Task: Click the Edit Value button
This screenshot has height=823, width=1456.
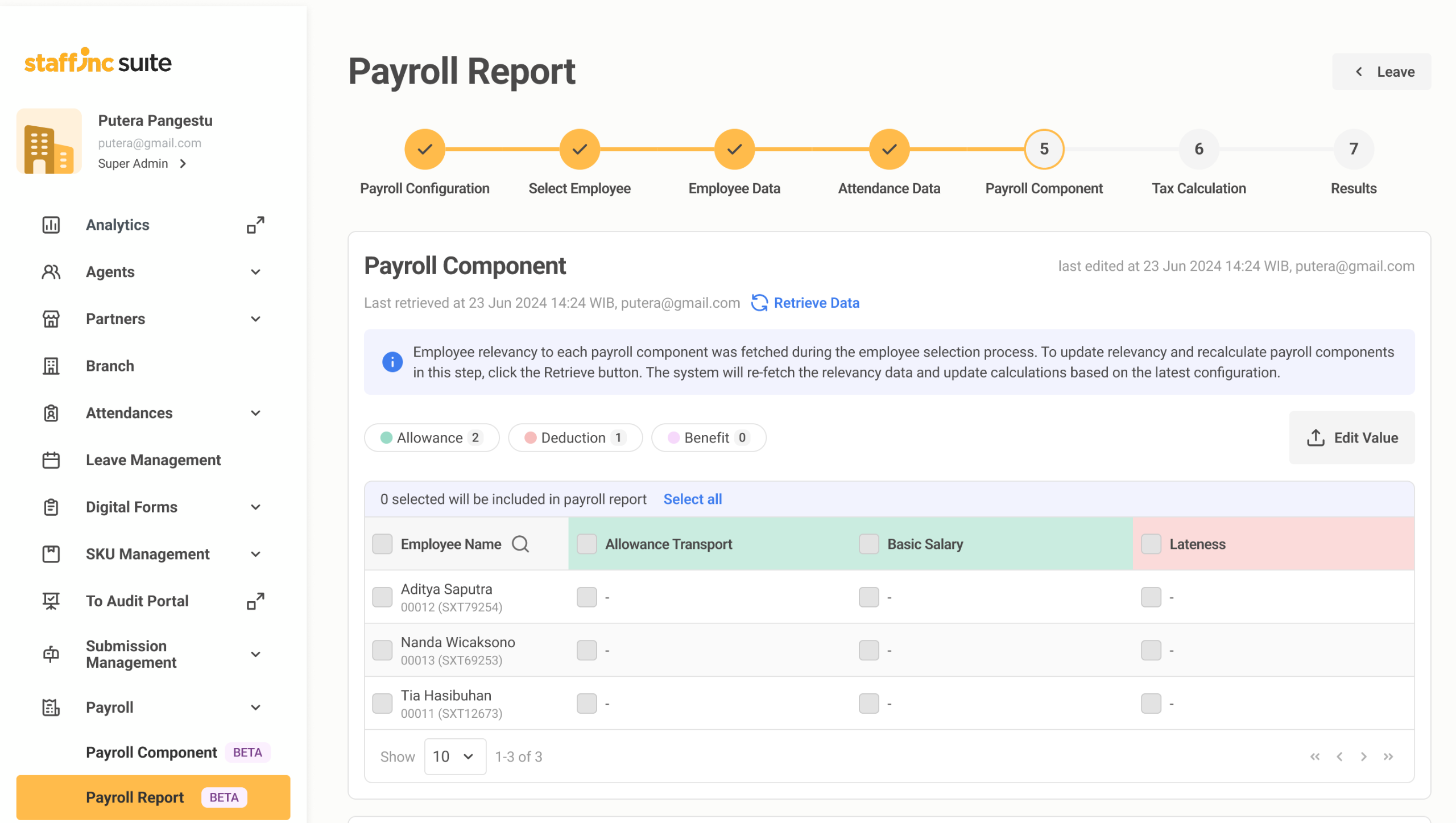Action: click(x=1351, y=438)
